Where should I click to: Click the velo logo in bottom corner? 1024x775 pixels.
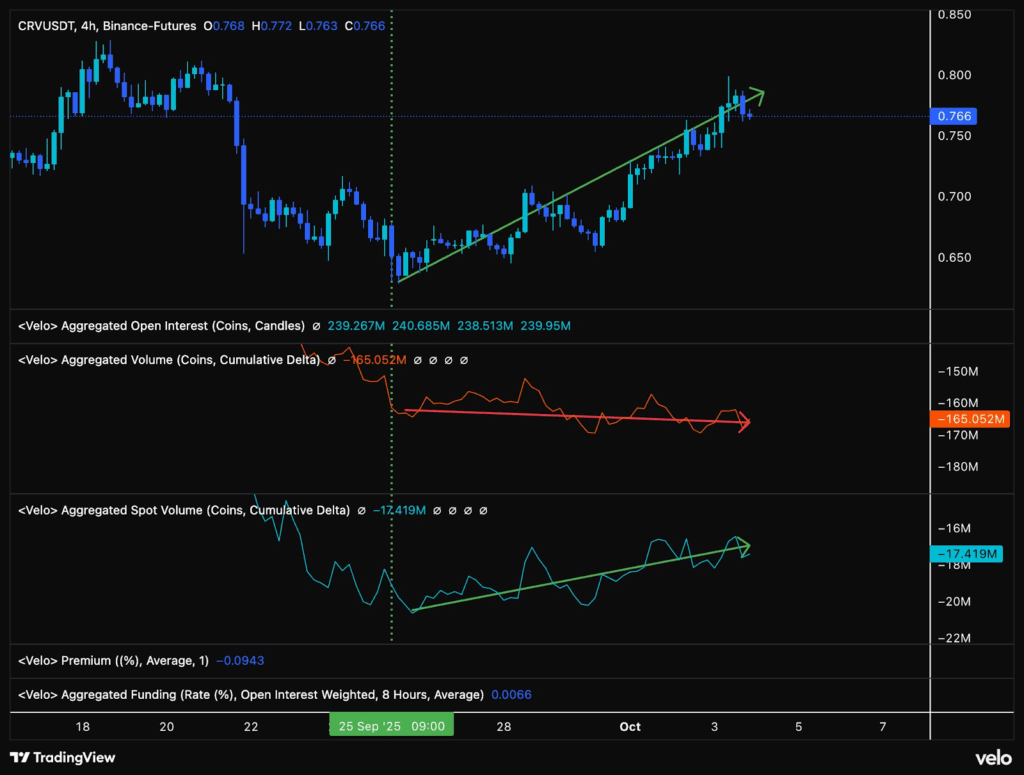tap(993, 757)
